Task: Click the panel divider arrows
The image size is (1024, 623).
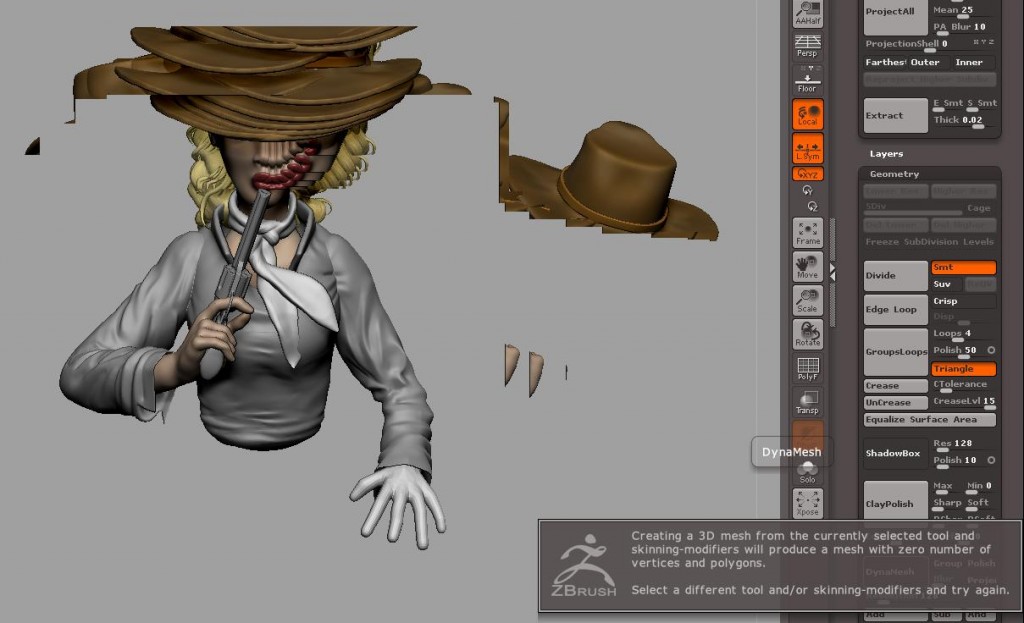Action: [x=833, y=272]
